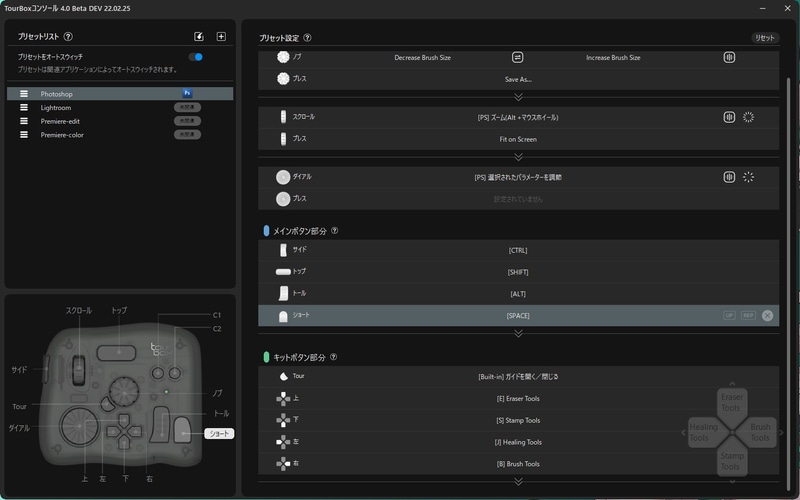Select the [B] Brush Tools row
Image resolution: width=800 pixels, height=500 pixels.
(x=518, y=464)
